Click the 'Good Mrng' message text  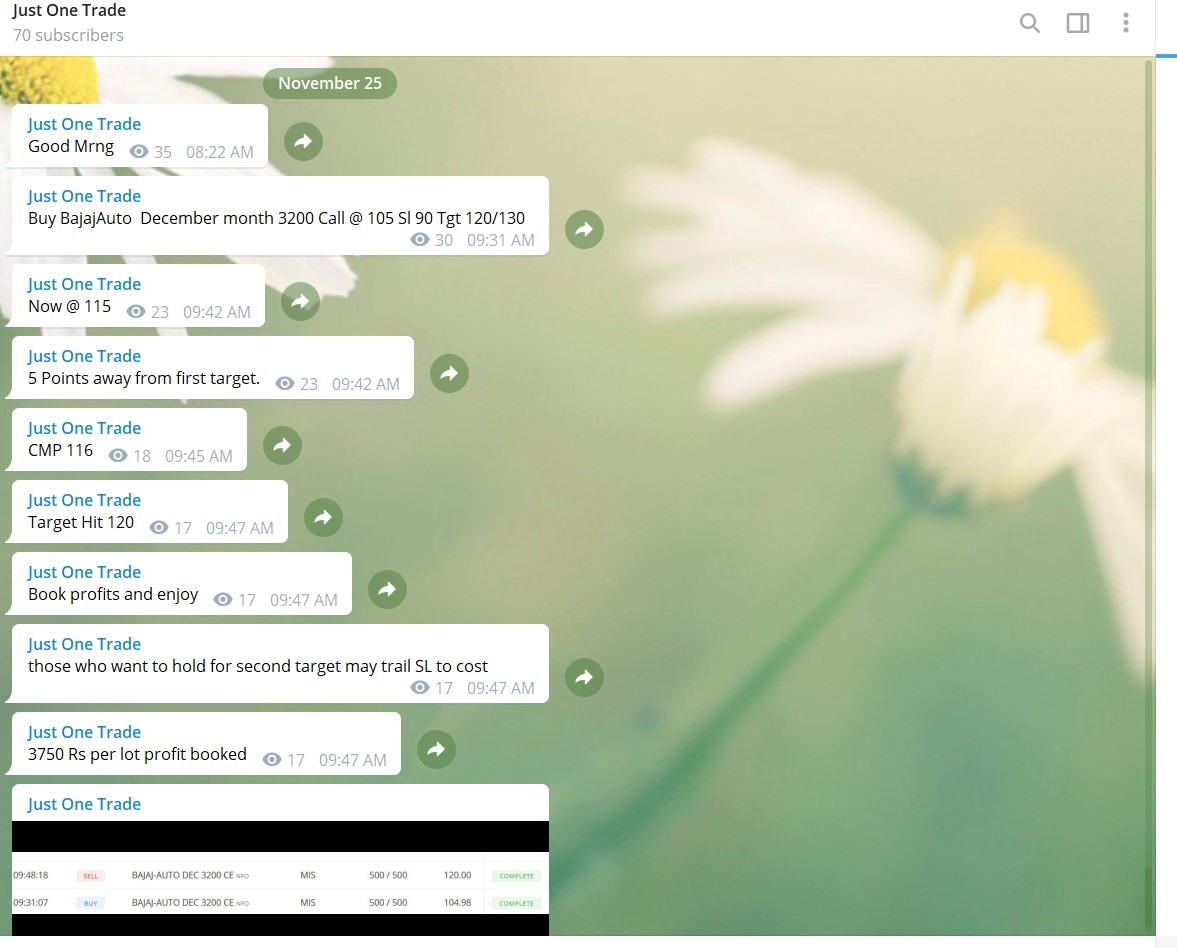coord(71,146)
